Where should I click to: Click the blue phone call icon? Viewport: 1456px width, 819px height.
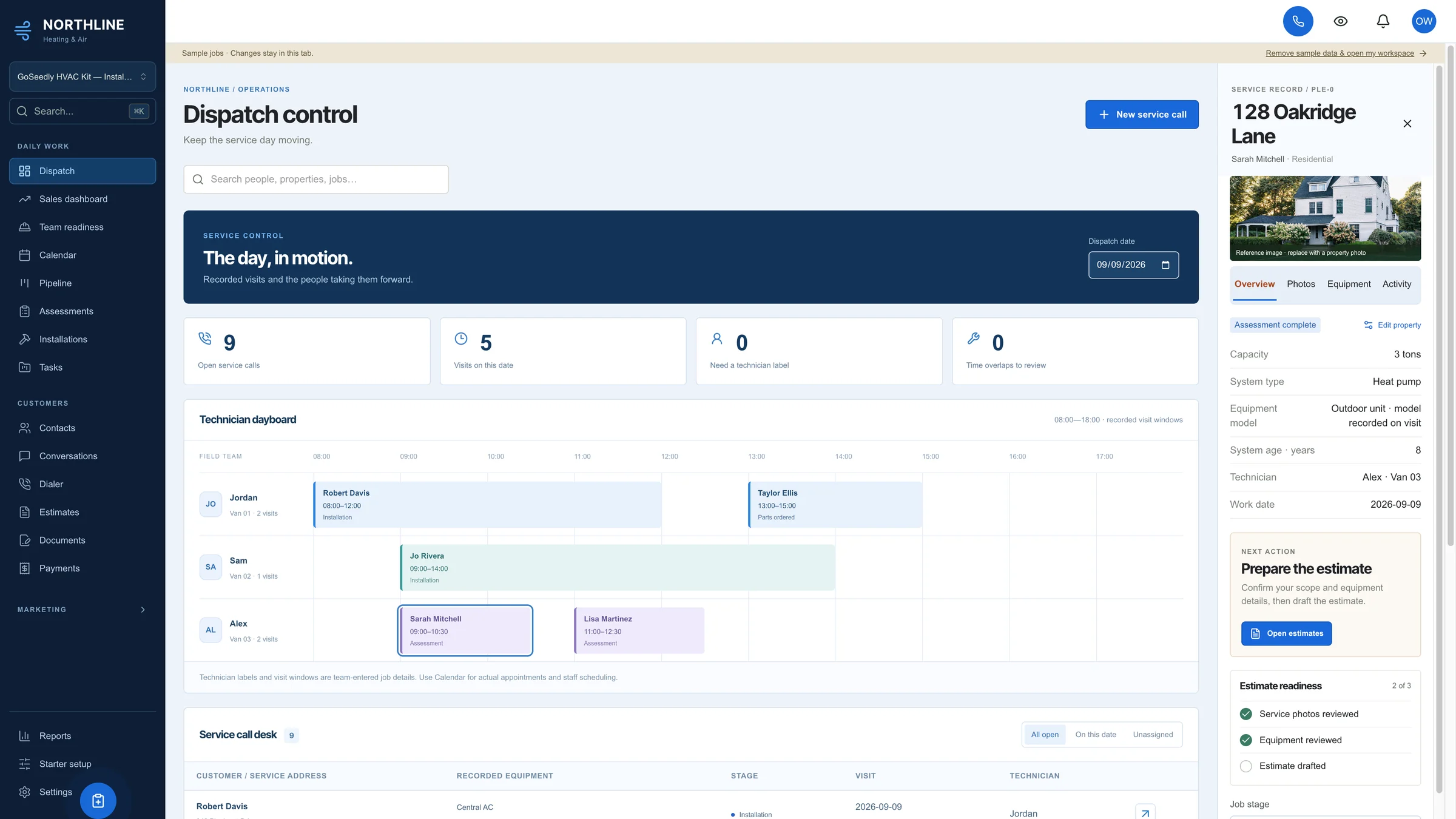click(x=1298, y=21)
